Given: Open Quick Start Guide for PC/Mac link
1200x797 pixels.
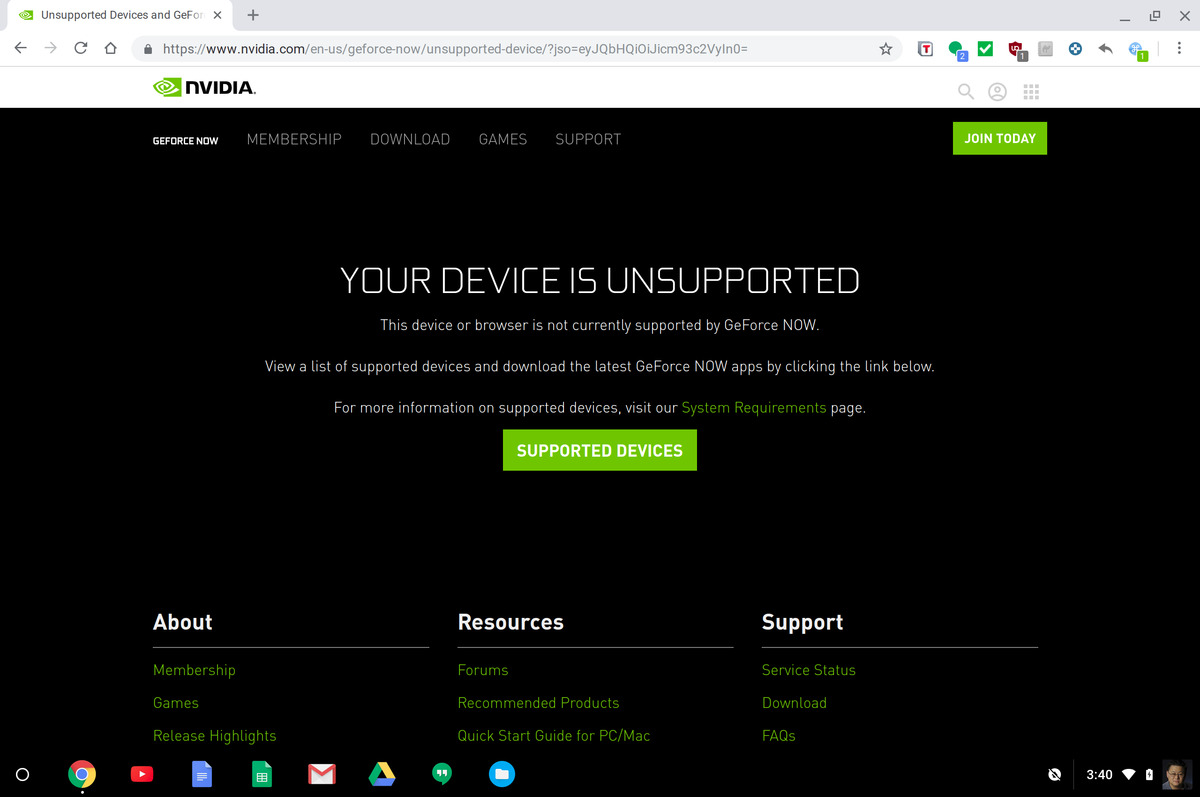Looking at the screenshot, I should pyautogui.click(x=554, y=736).
